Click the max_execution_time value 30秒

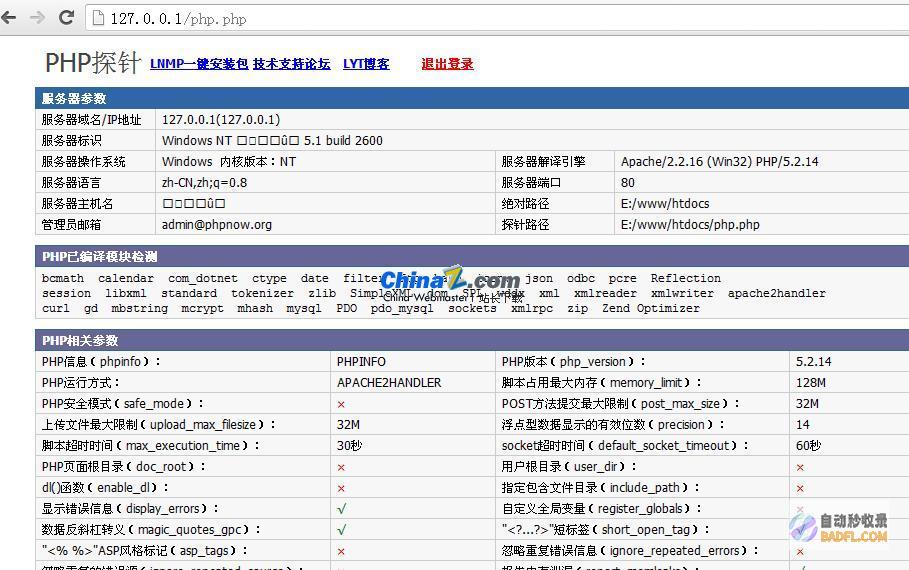pos(350,445)
